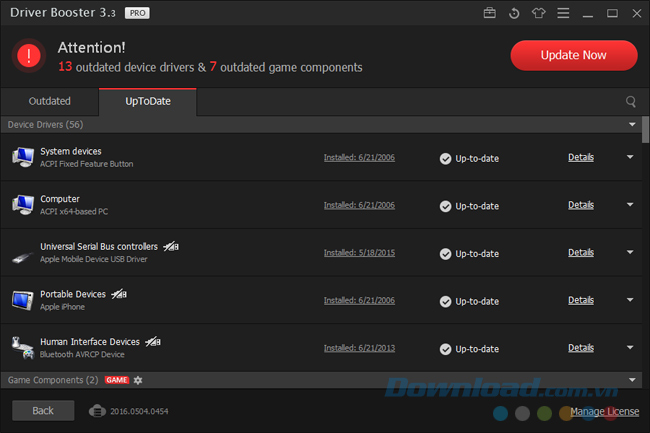
Task: Click the Update Now button
Action: coord(574,56)
